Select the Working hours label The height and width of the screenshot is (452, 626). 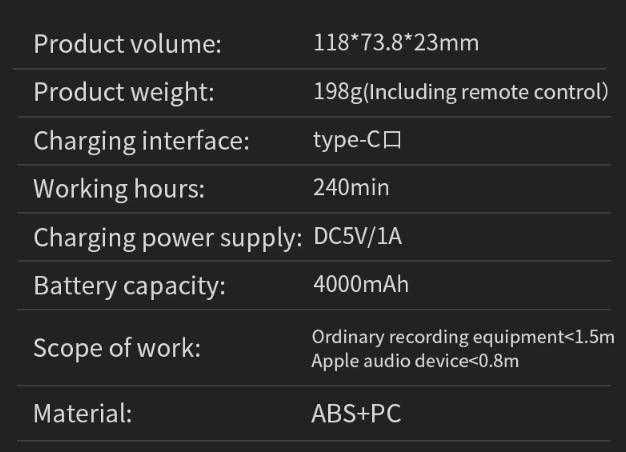[119, 188]
